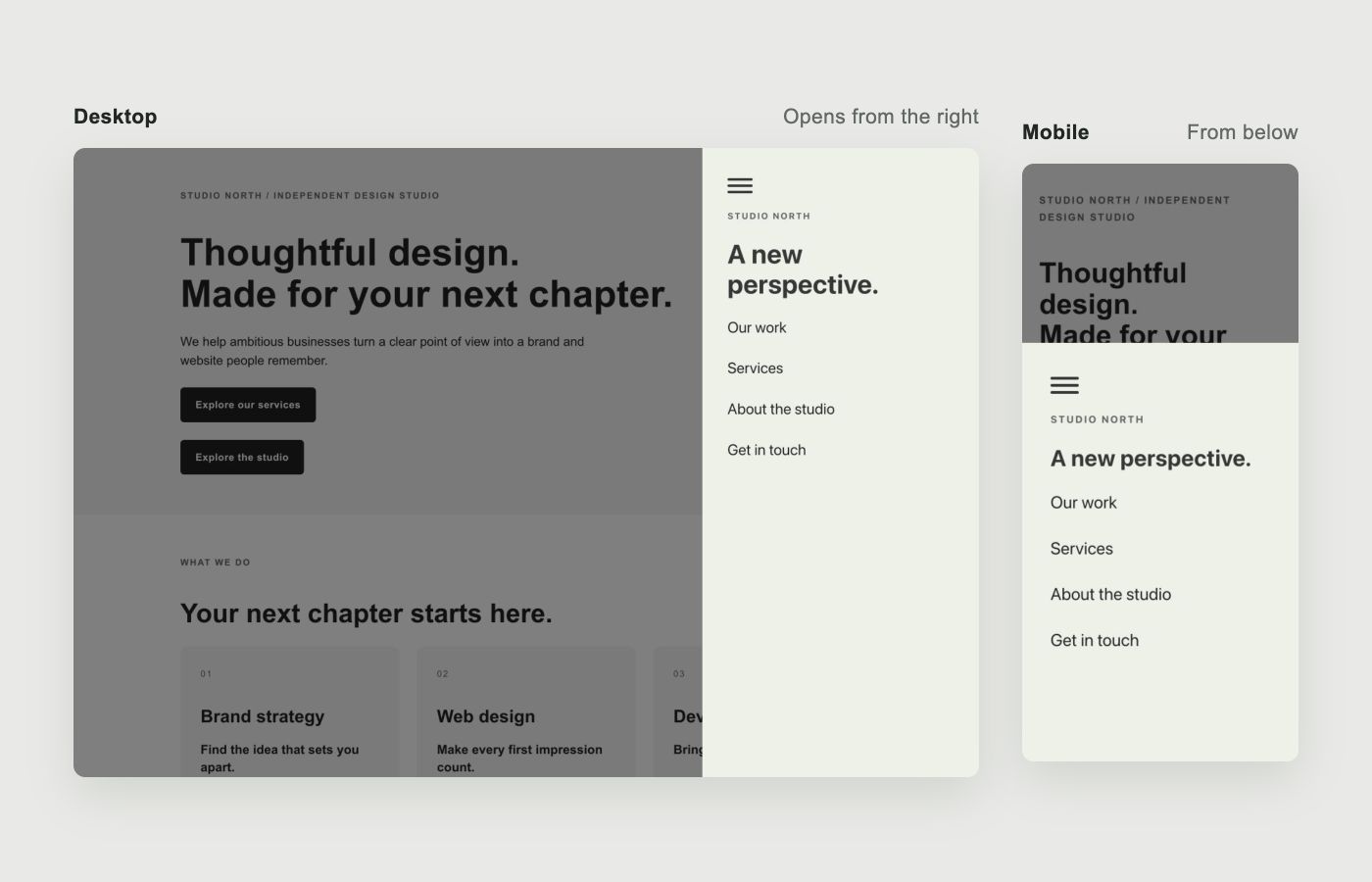Open 'Our work' in the desktop menu
This screenshot has width=1372, height=882.
click(x=757, y=327)
